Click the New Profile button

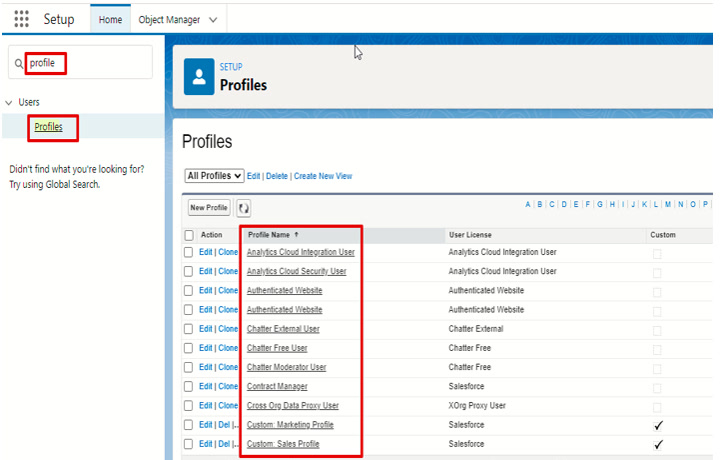(x=209, y=208)
